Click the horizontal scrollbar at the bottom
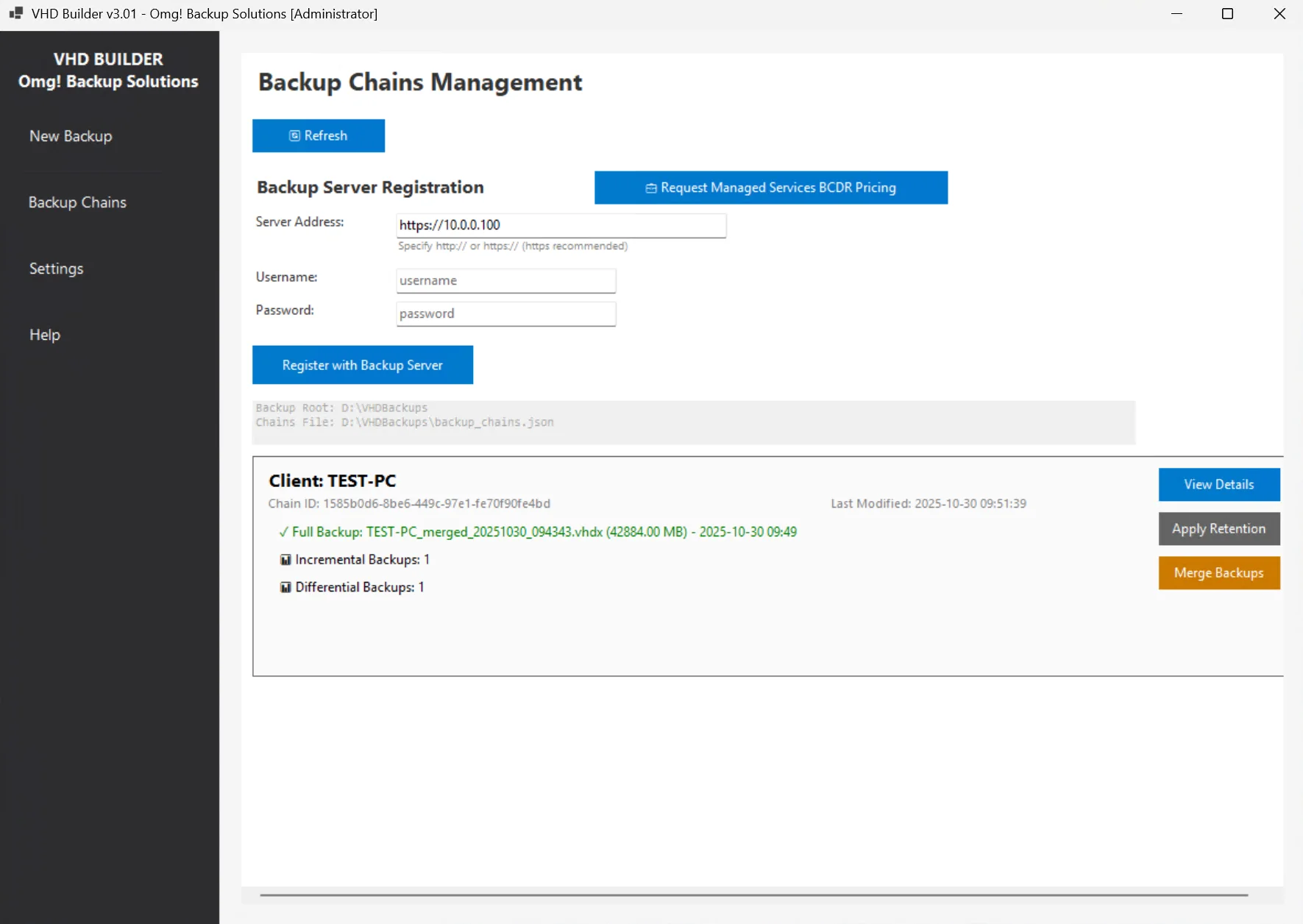This screenshot has height=924, width=1303. 662,896
